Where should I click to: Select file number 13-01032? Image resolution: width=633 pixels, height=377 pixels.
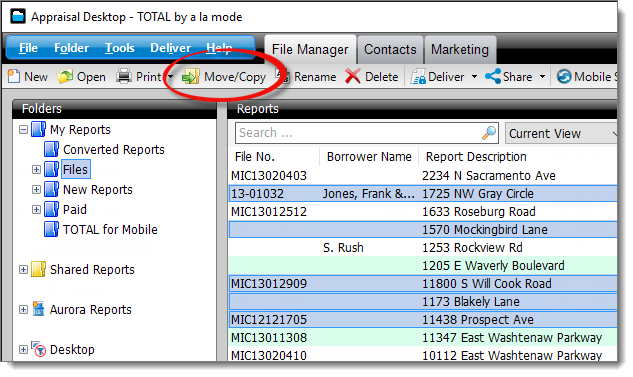258,194
